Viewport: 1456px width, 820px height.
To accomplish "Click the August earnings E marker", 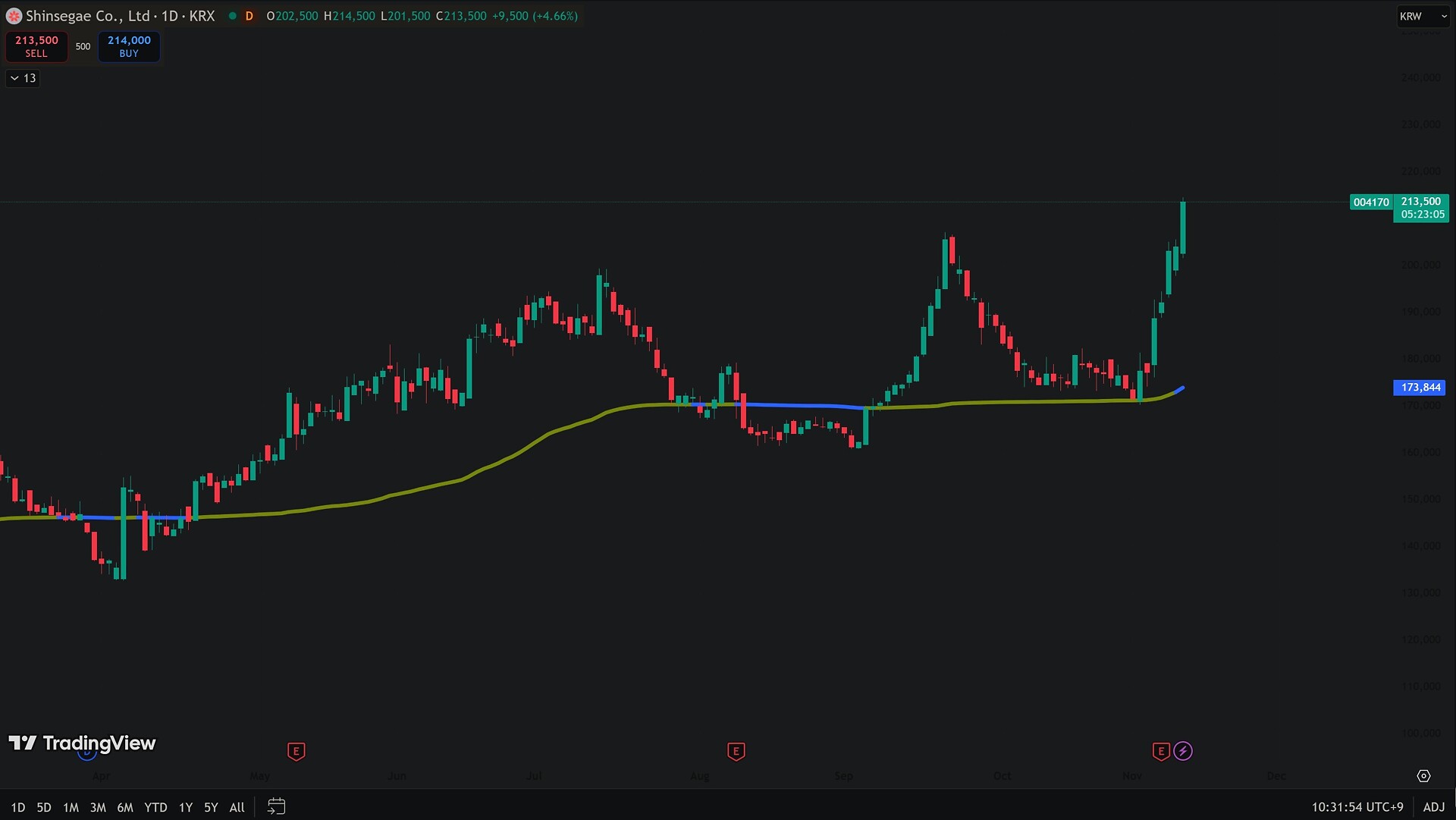I will click(x=736, y=752).
